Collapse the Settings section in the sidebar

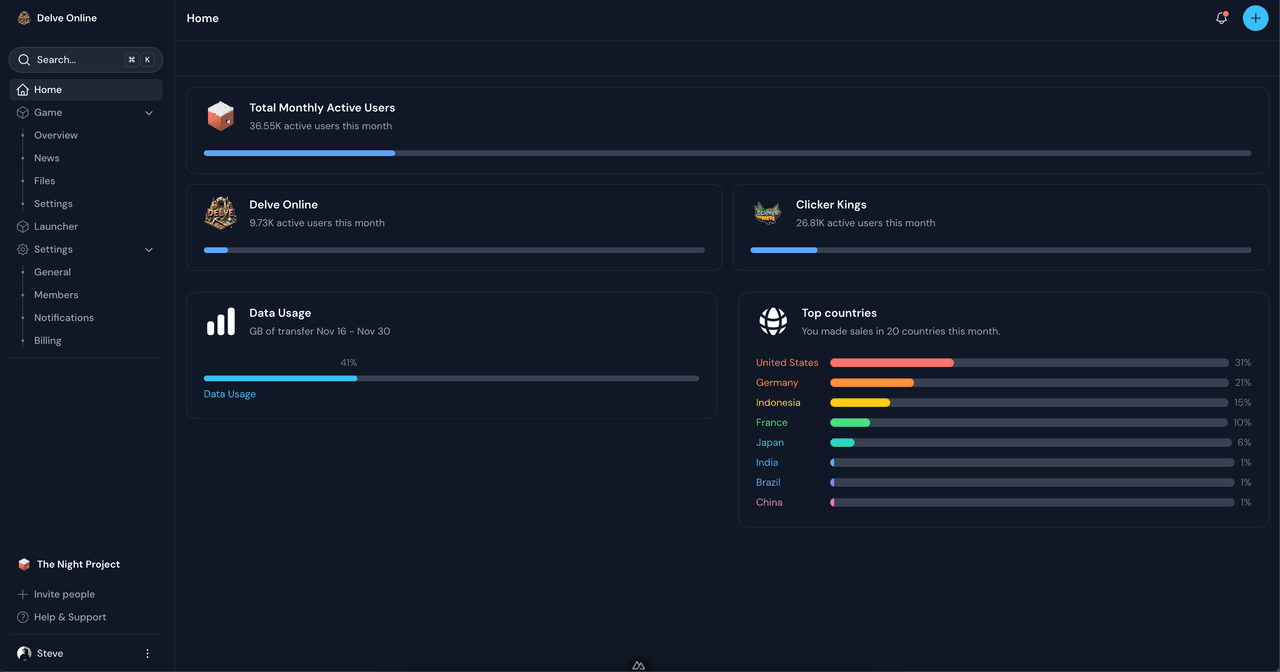tap(148, 249)
